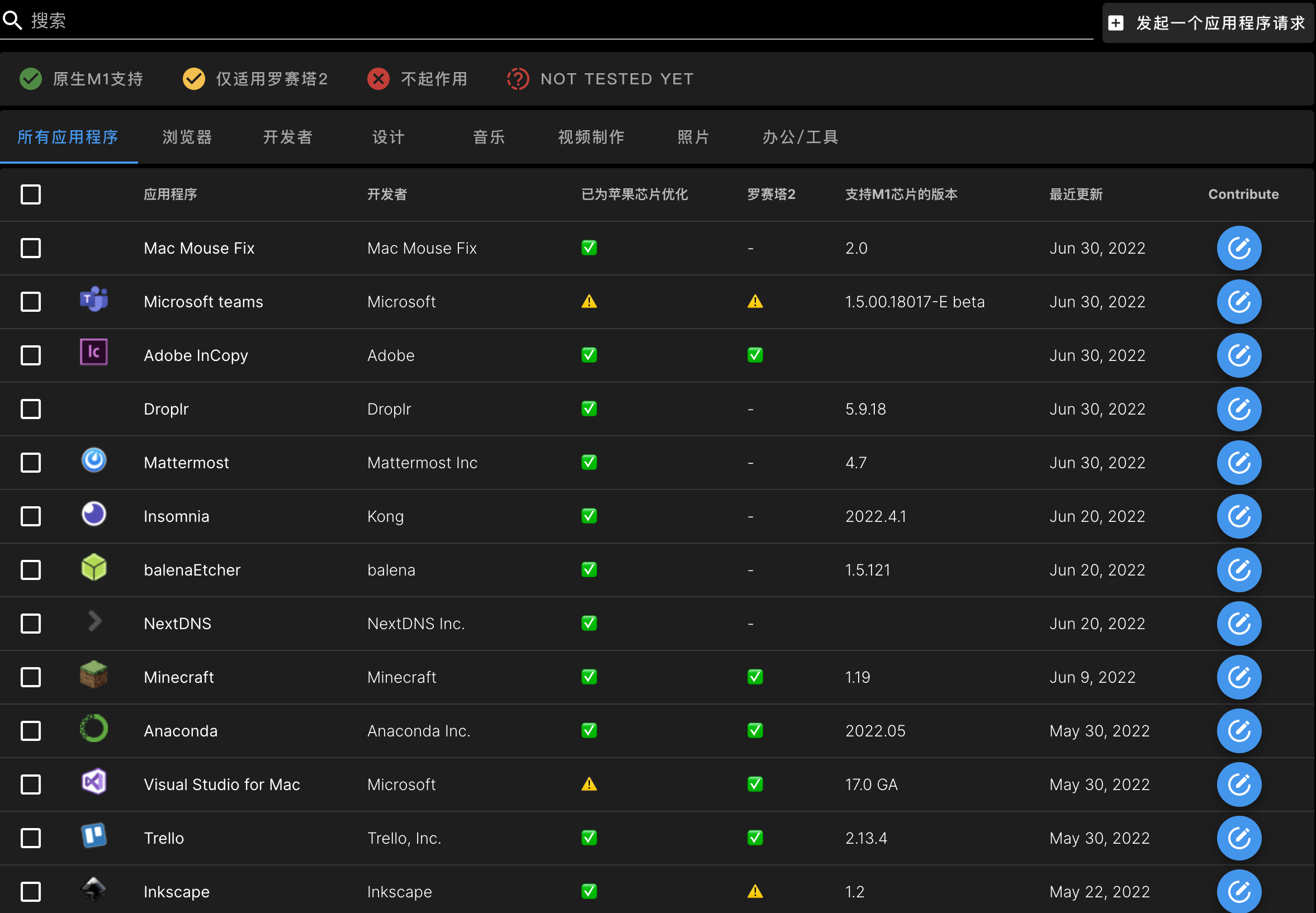Click the contribute edit icon for Insomnia
1316x913 pixels.
pos(1239,516)
